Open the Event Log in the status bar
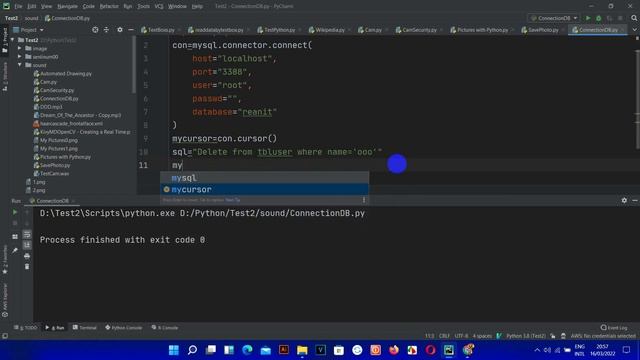640x360 pixels. pos(614,328)
